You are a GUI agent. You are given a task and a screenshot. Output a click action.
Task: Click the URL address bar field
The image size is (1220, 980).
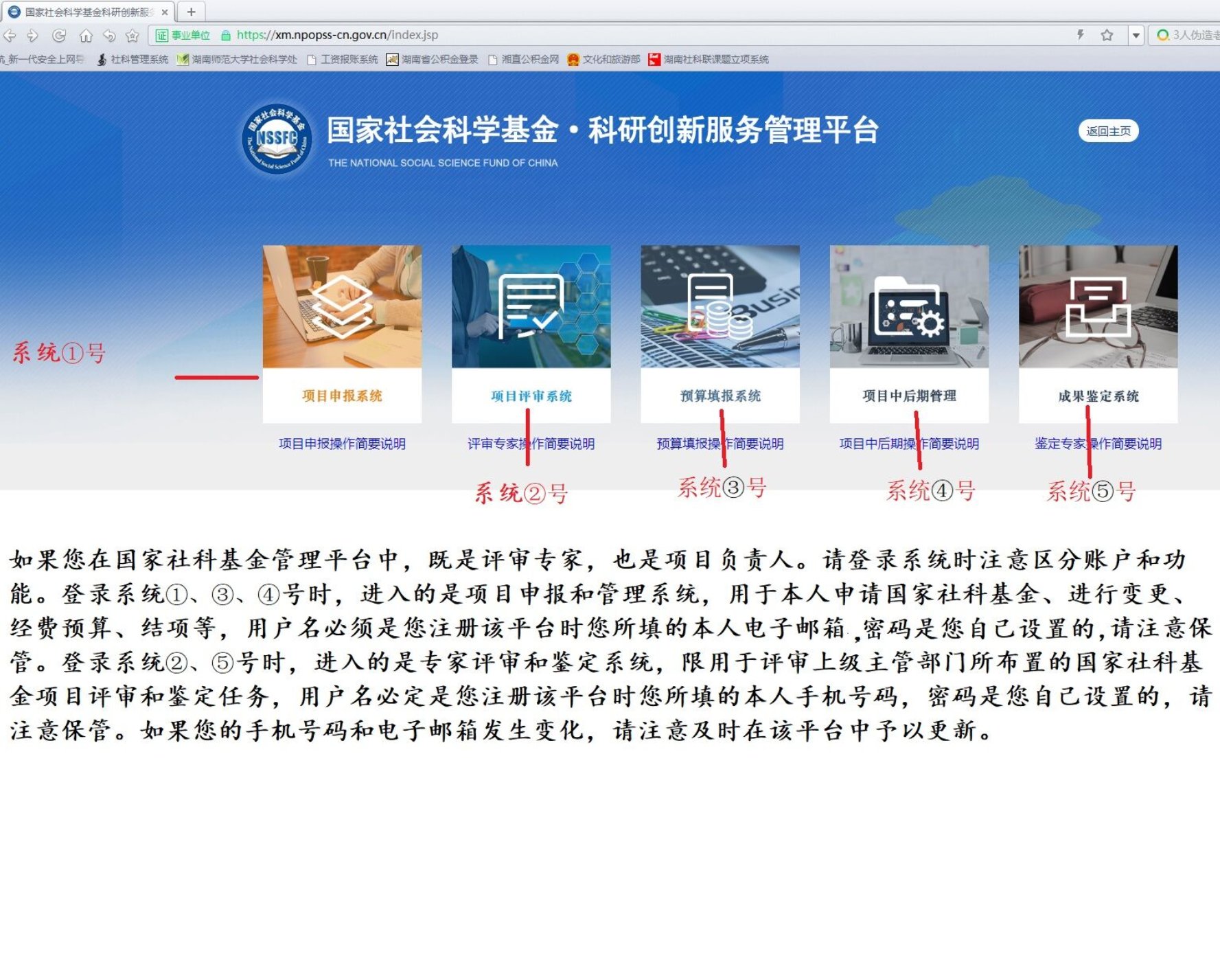[618, 35]
